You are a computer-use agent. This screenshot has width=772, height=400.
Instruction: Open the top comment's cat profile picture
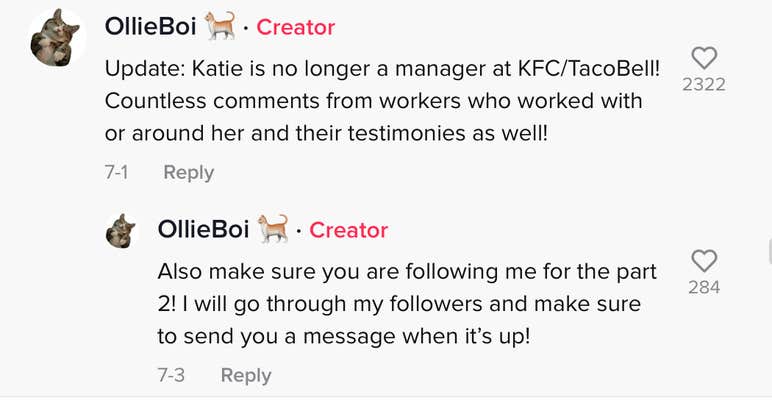pos(57,38)
